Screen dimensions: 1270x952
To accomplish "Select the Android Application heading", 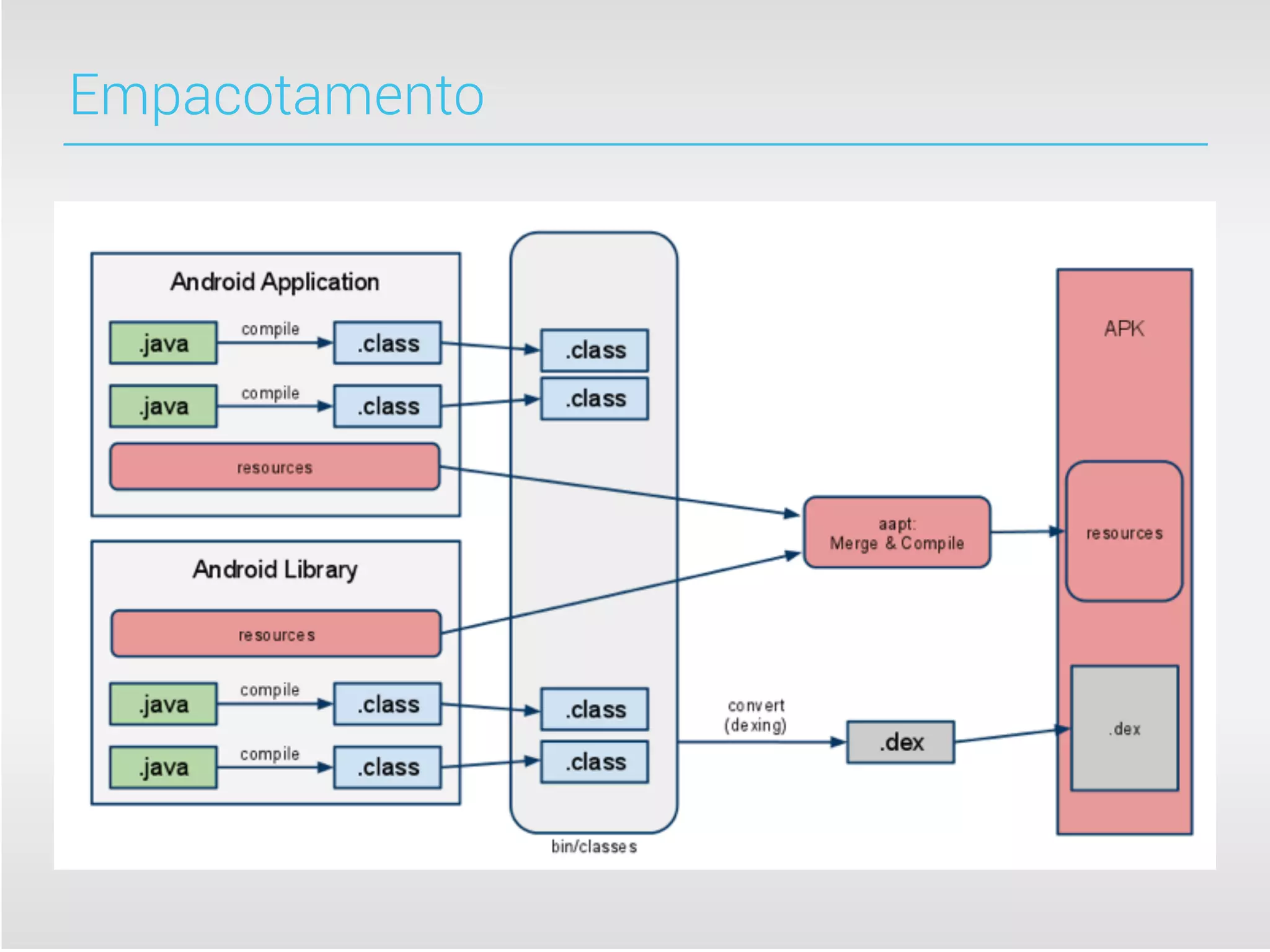I will coord(275,282).
